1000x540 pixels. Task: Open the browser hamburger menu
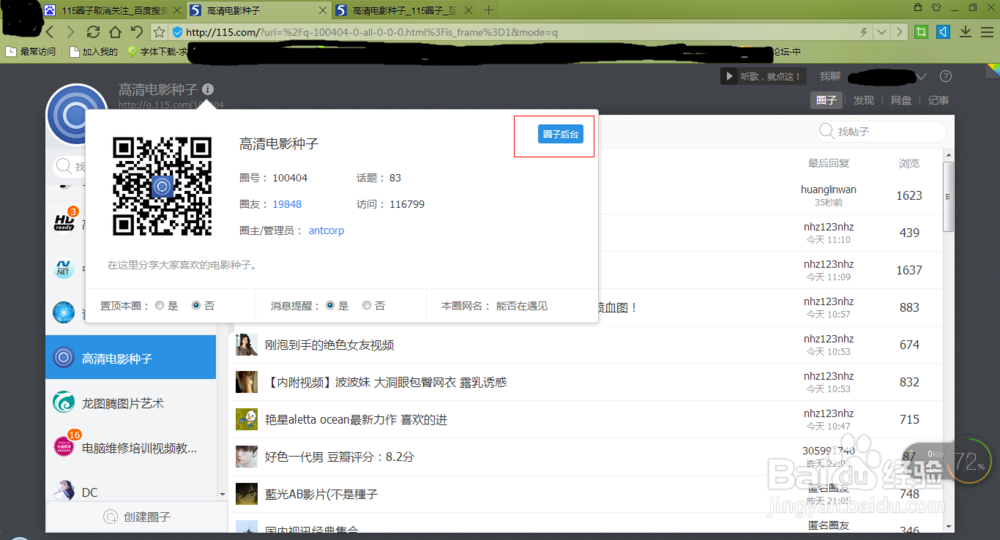pos(987,32)
